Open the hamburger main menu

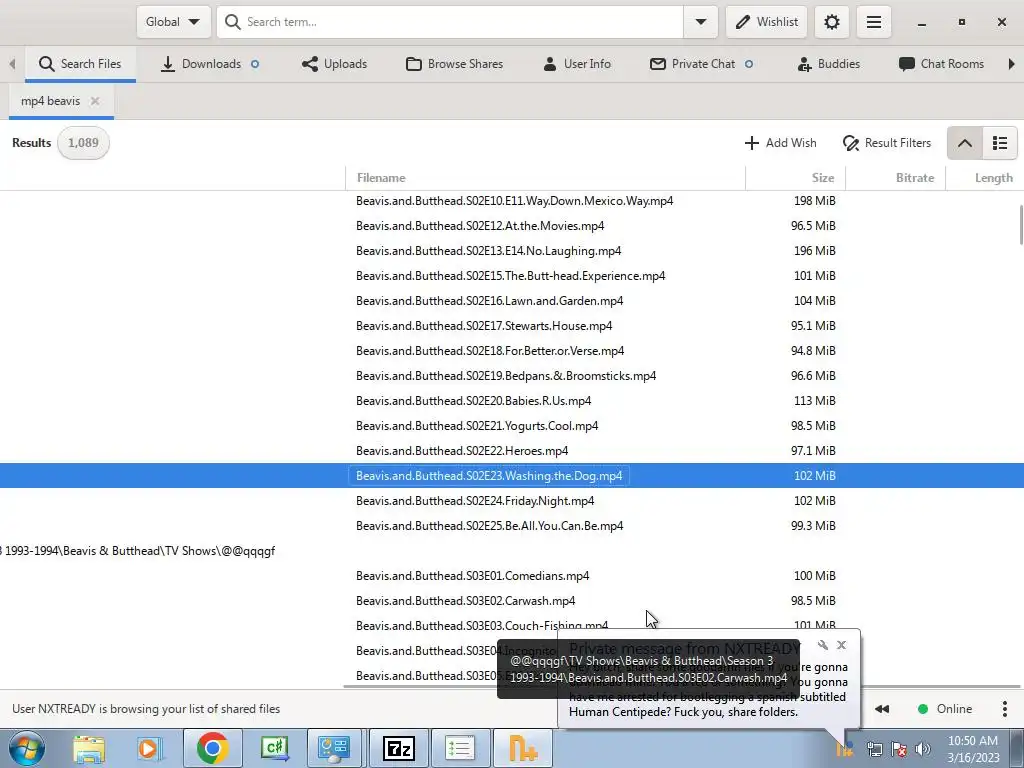874,22
